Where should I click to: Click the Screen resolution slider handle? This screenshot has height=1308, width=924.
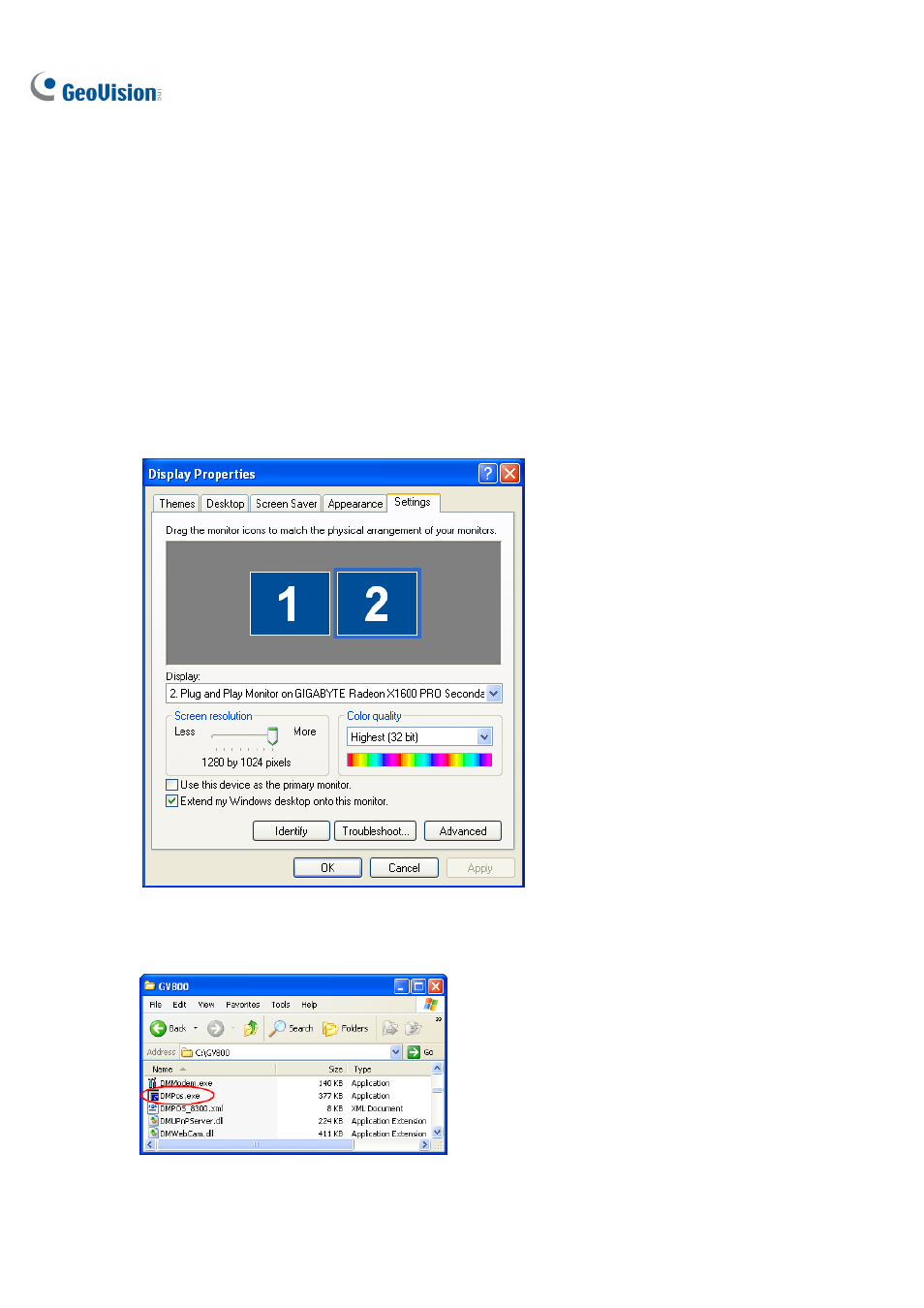click(272, 736)
